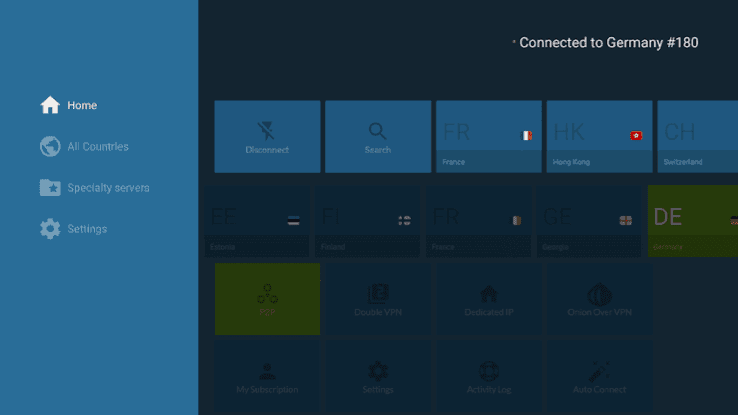The width and height of the screenshot is (738, 415).
Task: Open All Countries globe icon
Action: tap(50, 147)
